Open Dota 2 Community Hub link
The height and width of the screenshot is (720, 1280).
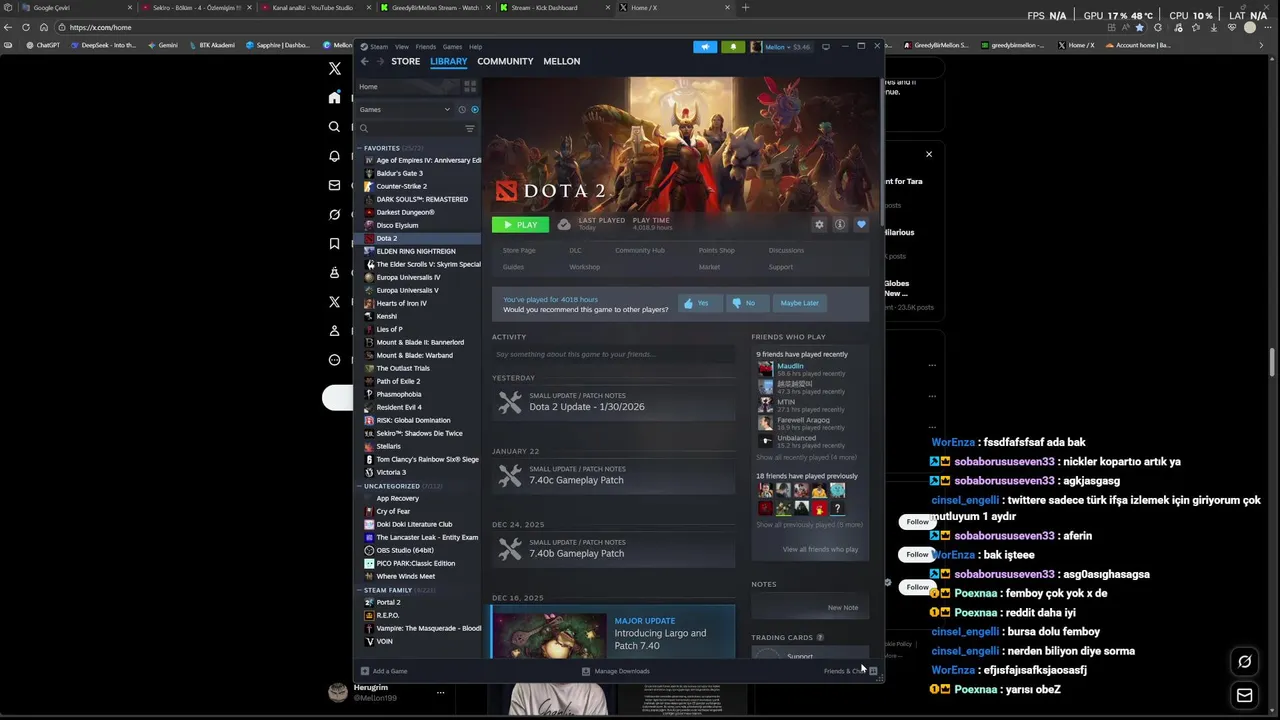(640, 250)
